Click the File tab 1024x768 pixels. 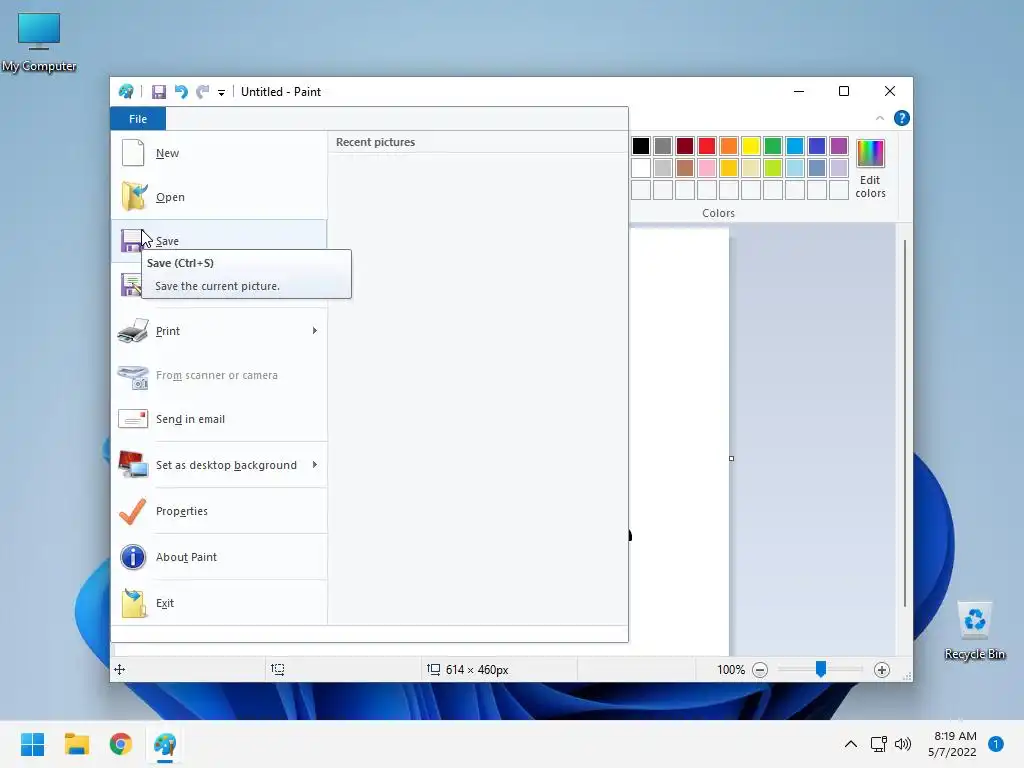pos(138,119)
